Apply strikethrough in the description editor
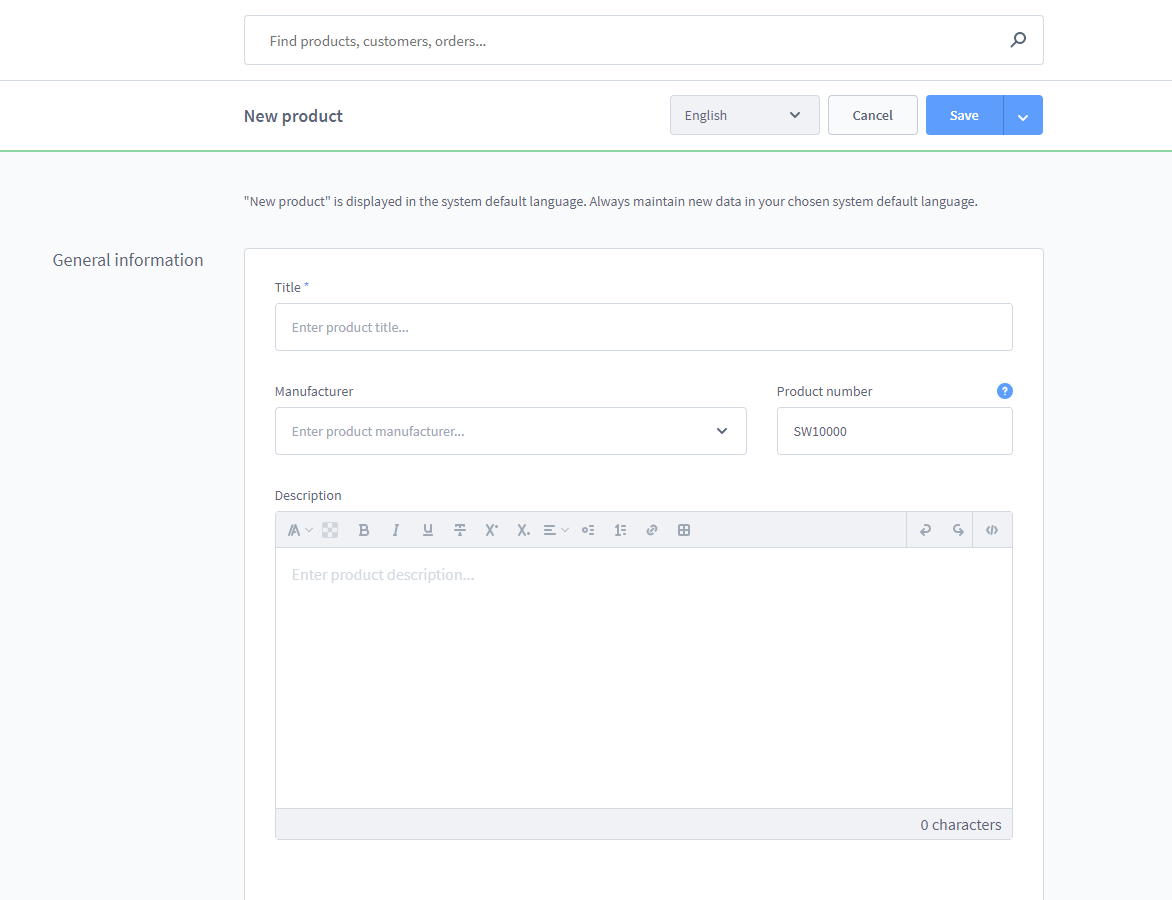The height and width of the screenshot is (900, 1172). pyautogui.click(x=460, y=530)
